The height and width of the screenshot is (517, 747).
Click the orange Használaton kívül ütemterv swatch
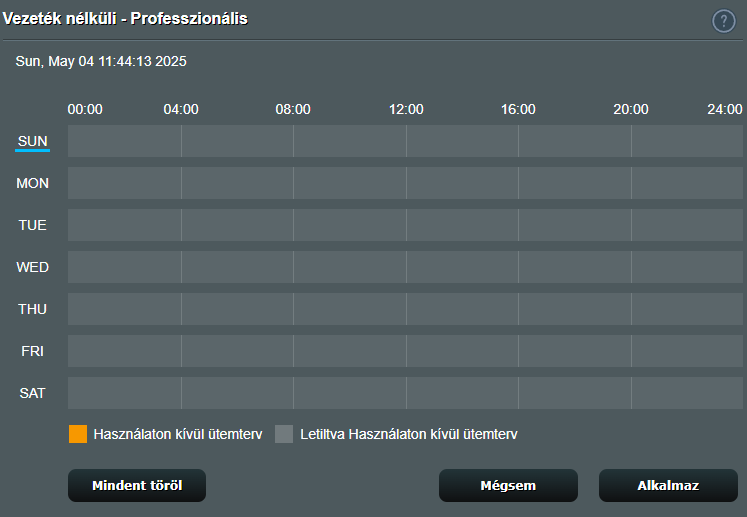click(78, 434)
